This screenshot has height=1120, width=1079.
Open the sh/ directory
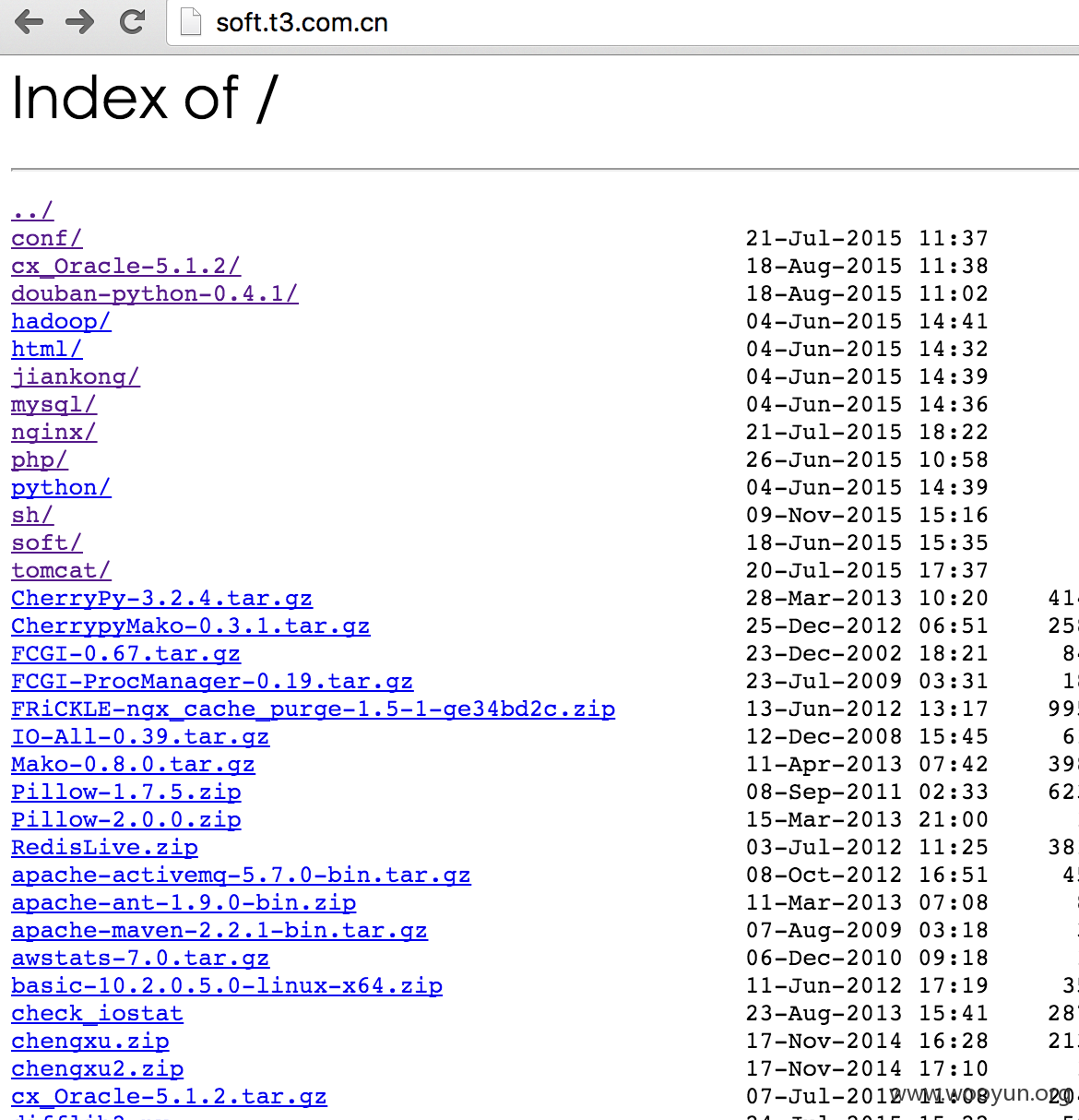coord(32,515)
